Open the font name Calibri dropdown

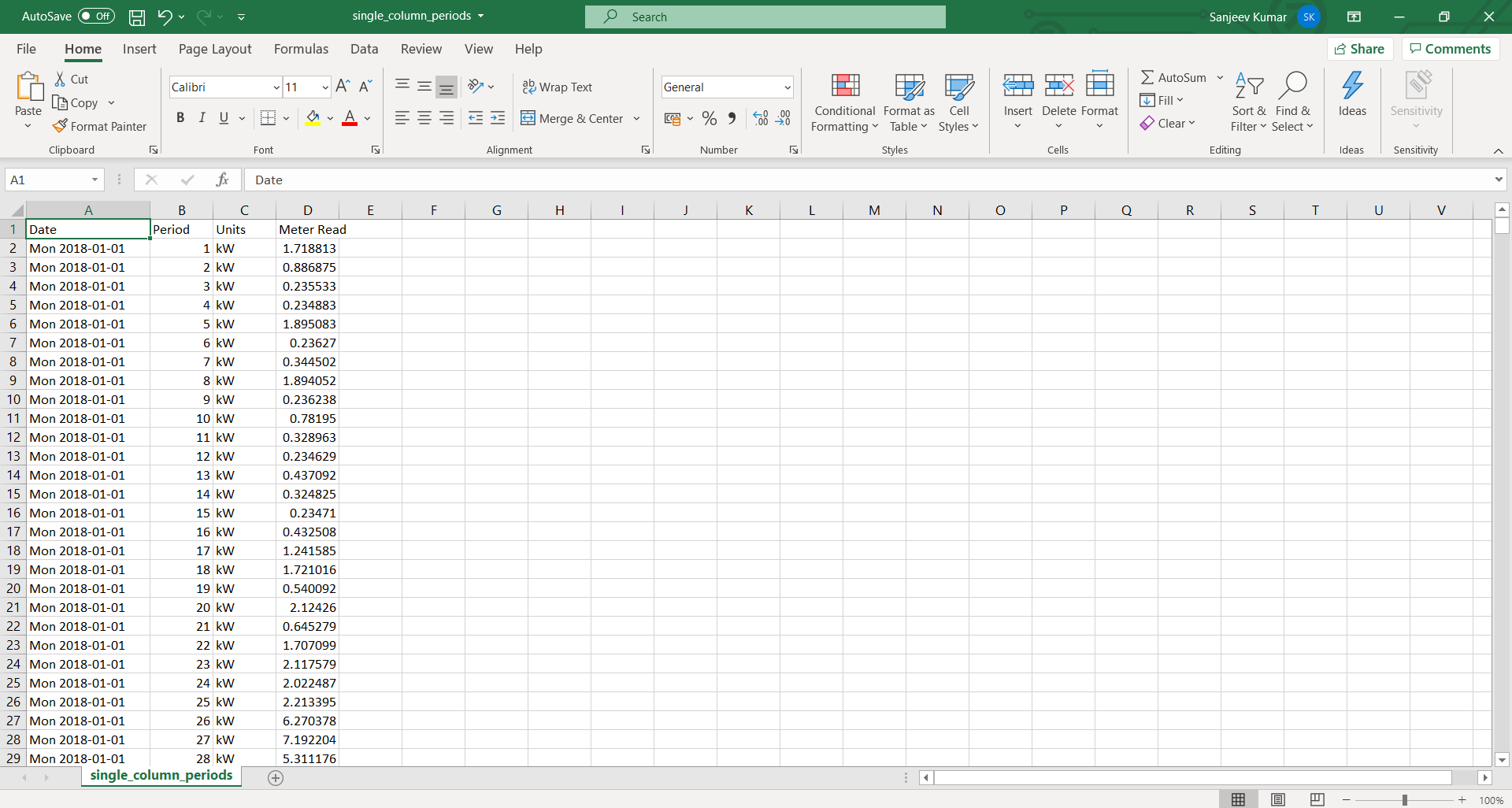point(276,87)
